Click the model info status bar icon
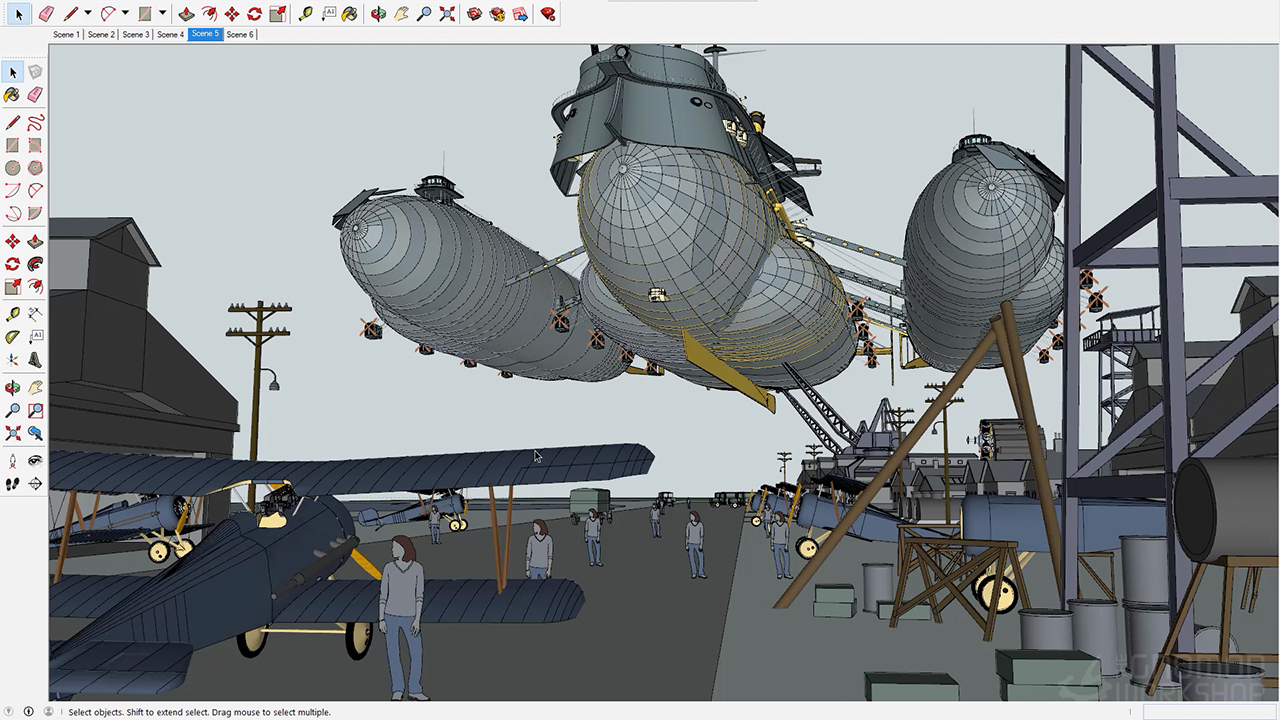Image resolution: width=1280 pixels, height=720 pixels. click(x=29, y=712)
